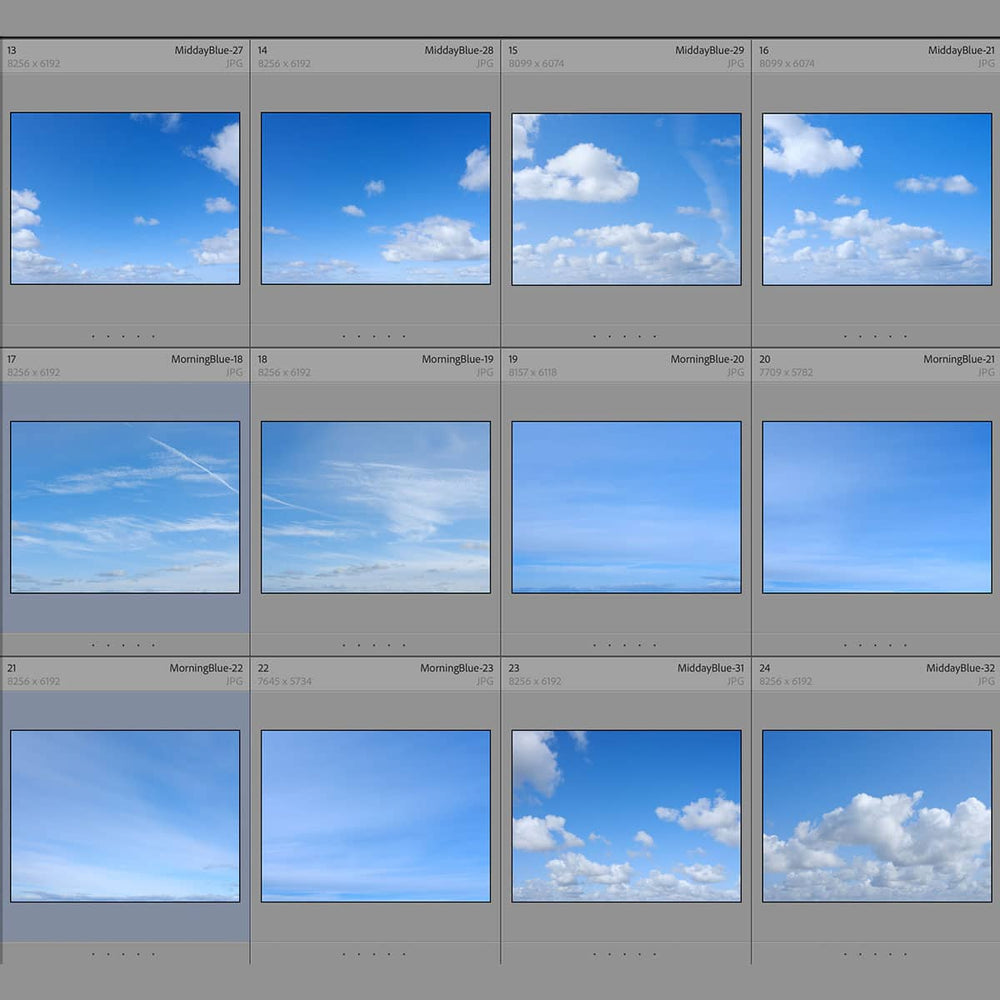Select the MorningBlue-18 contrail photo
1000x1000 pixels.
(125, 507)
